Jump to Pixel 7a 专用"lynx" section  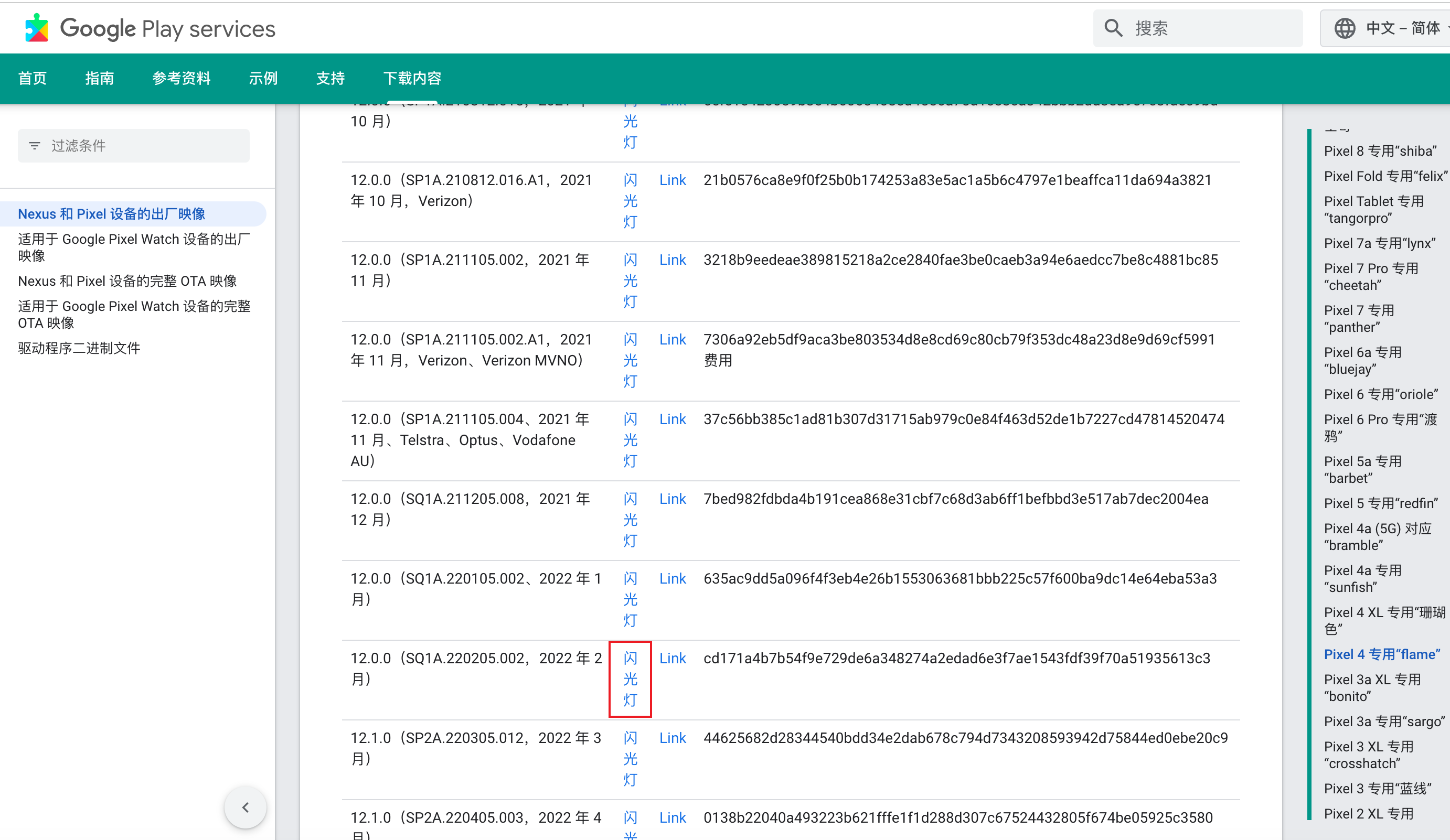[1379, 243]
